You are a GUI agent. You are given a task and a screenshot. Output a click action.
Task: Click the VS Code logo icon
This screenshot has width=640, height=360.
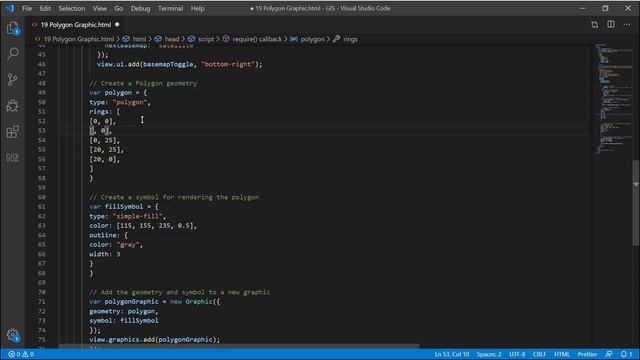(10, 8)
